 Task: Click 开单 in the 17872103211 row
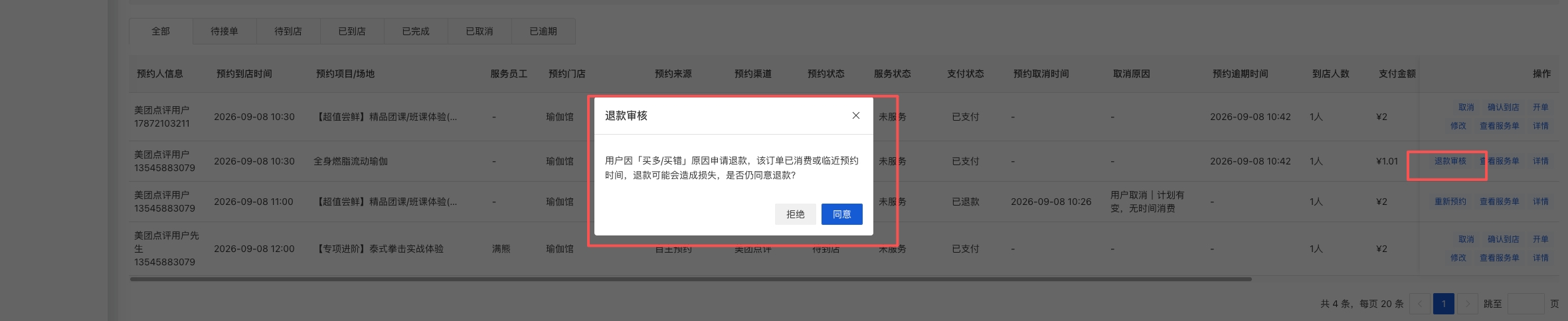pos(1541,107)
